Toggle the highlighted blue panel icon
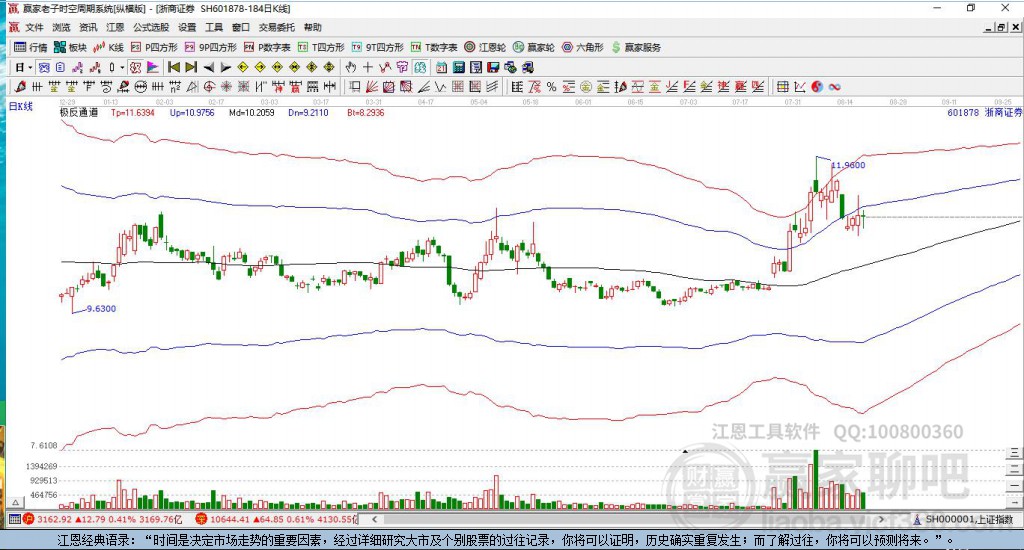Viewport: 1024px width, 550px height. 44,67
